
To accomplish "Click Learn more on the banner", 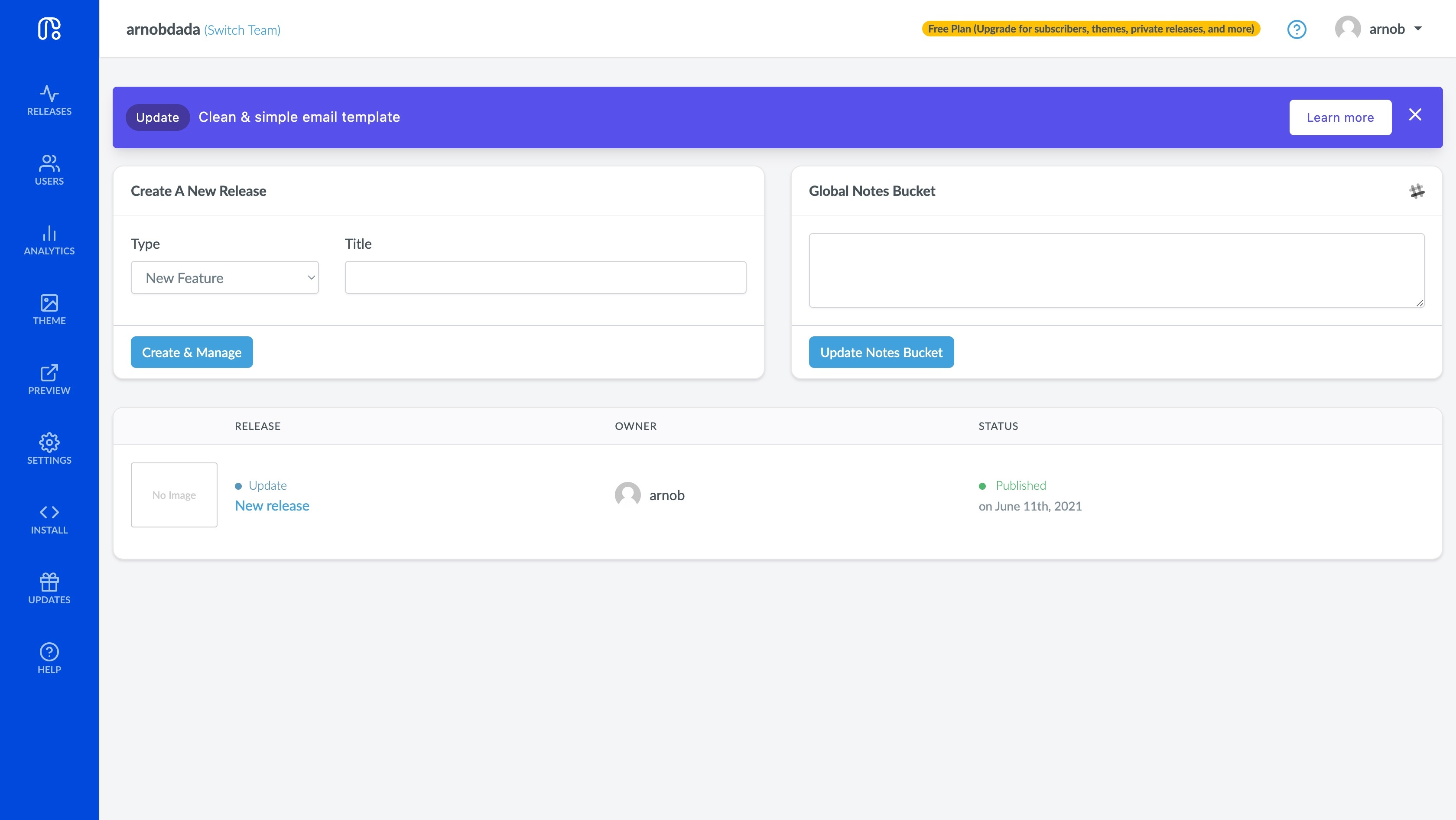I will click(1340, 117).
